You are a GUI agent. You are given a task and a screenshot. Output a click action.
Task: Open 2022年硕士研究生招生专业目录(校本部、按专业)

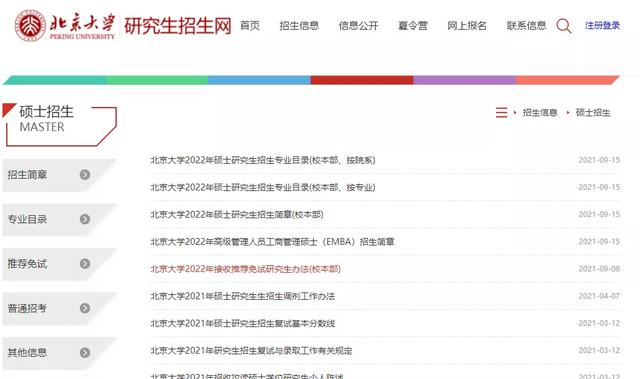263,187
